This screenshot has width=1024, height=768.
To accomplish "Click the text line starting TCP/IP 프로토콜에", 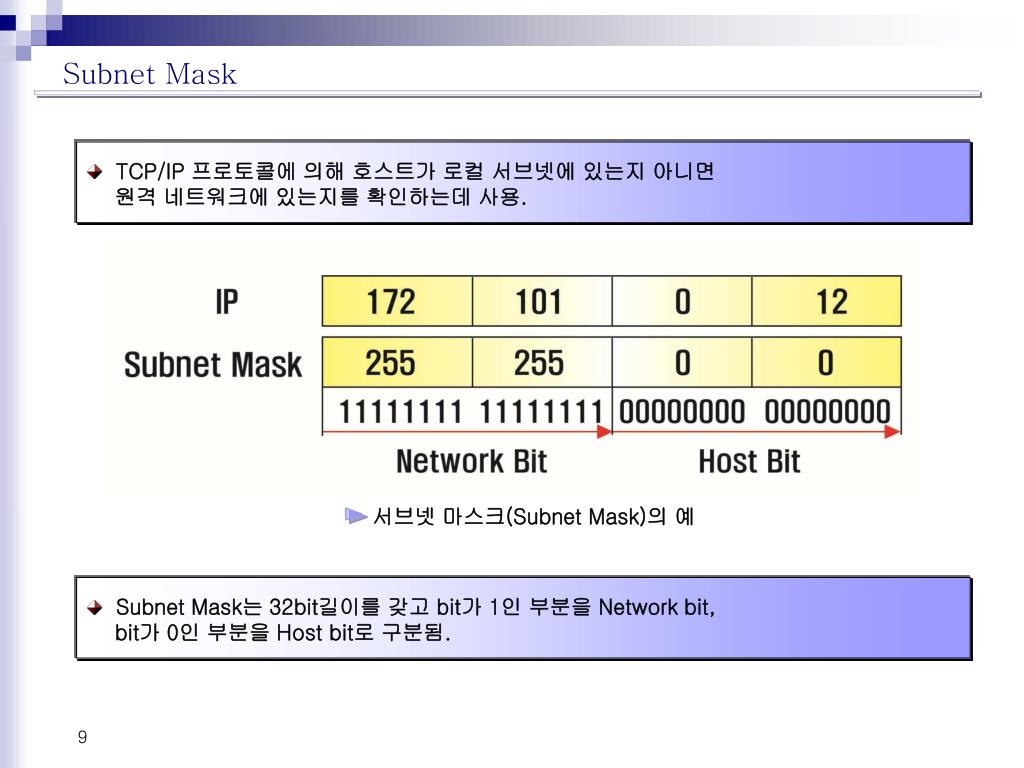I will 415,171.
